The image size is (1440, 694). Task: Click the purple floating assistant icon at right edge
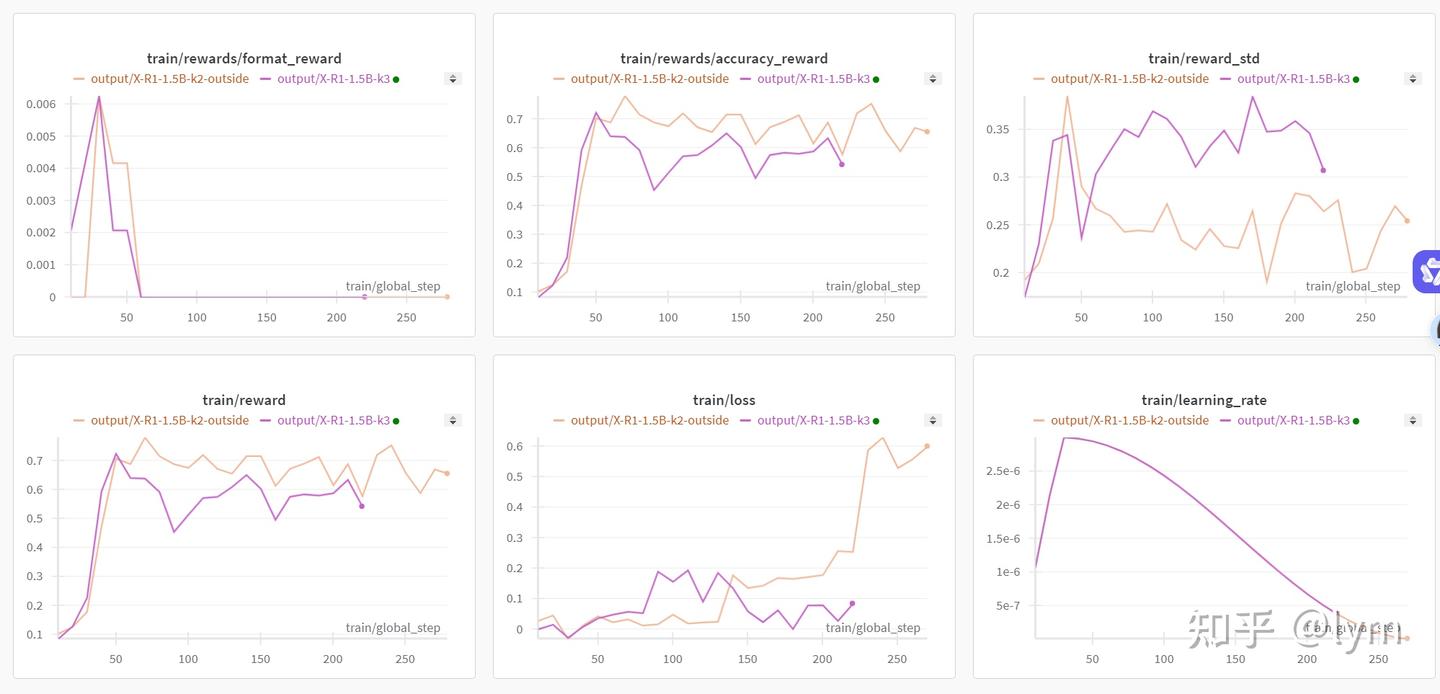1428,272
